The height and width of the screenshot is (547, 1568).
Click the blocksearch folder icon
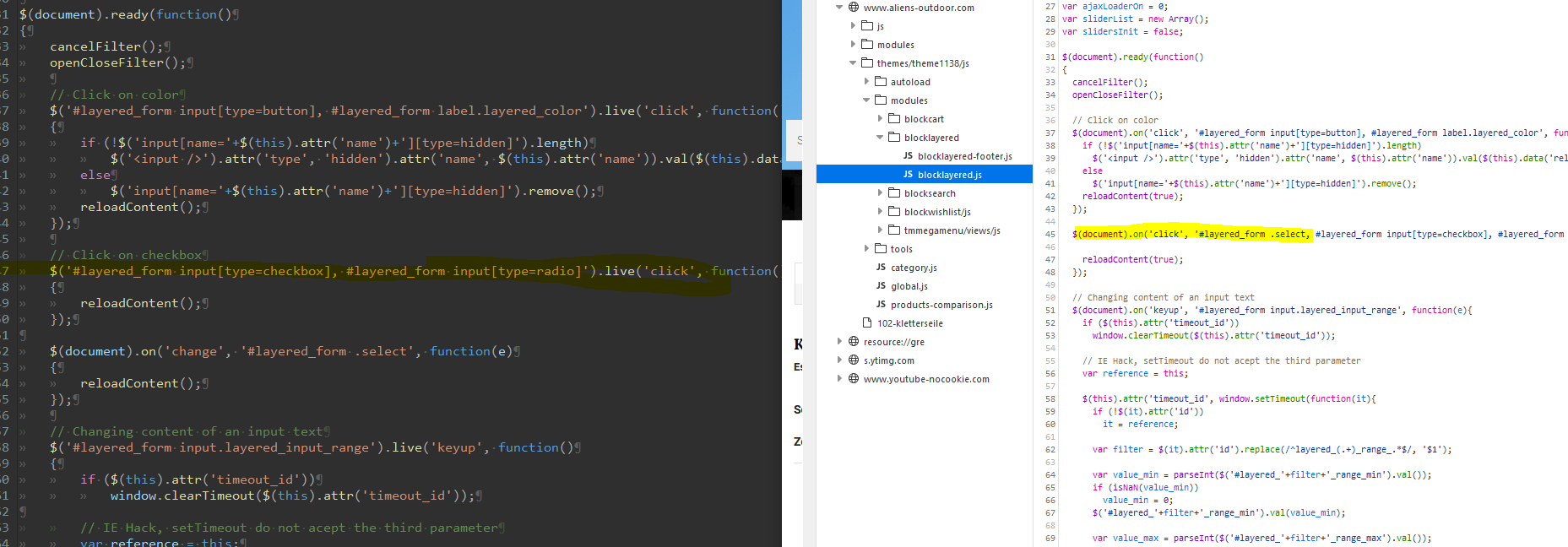[894, 193]
